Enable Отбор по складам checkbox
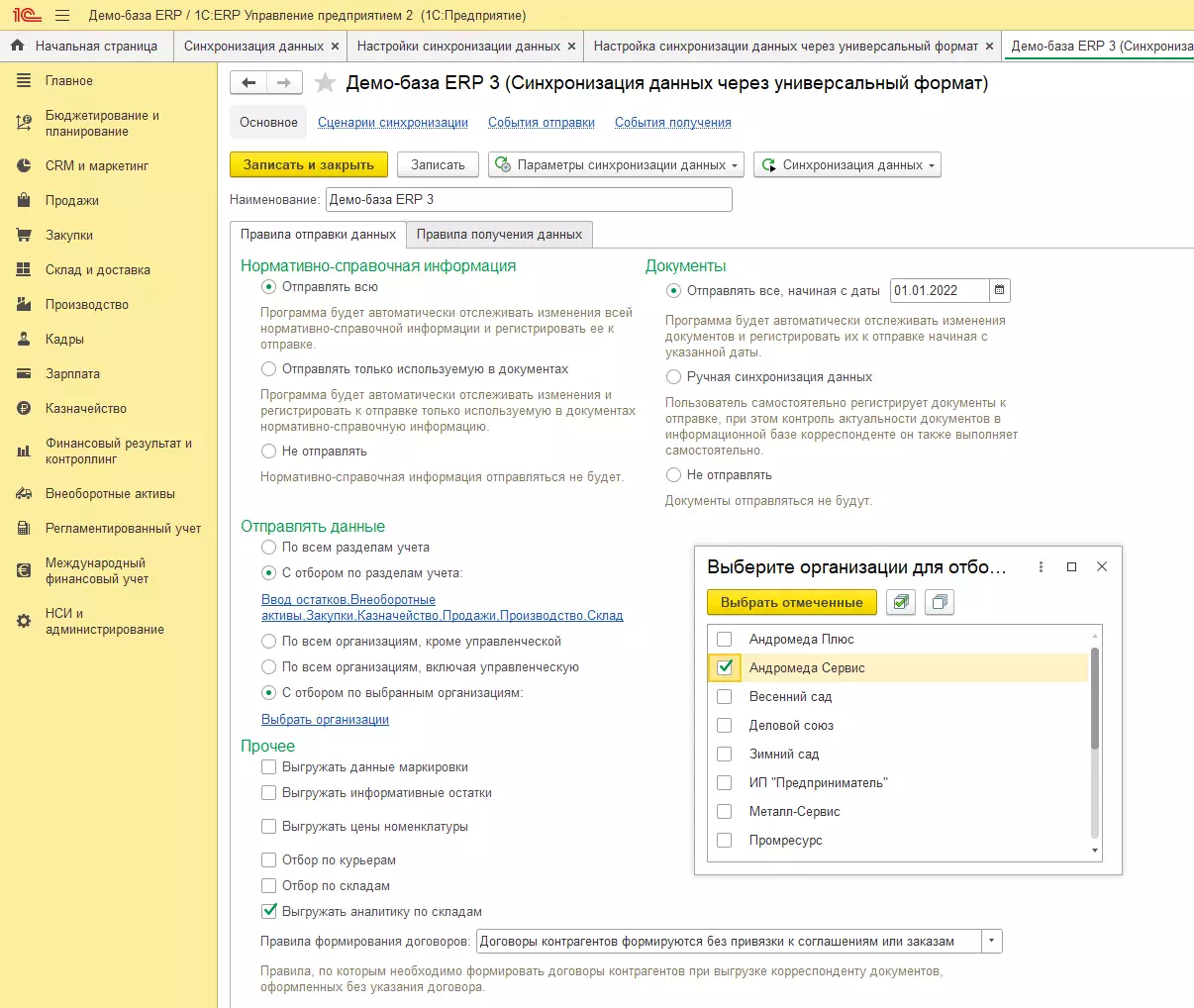The image size is (1194, 1008). (x=269, y=886)
